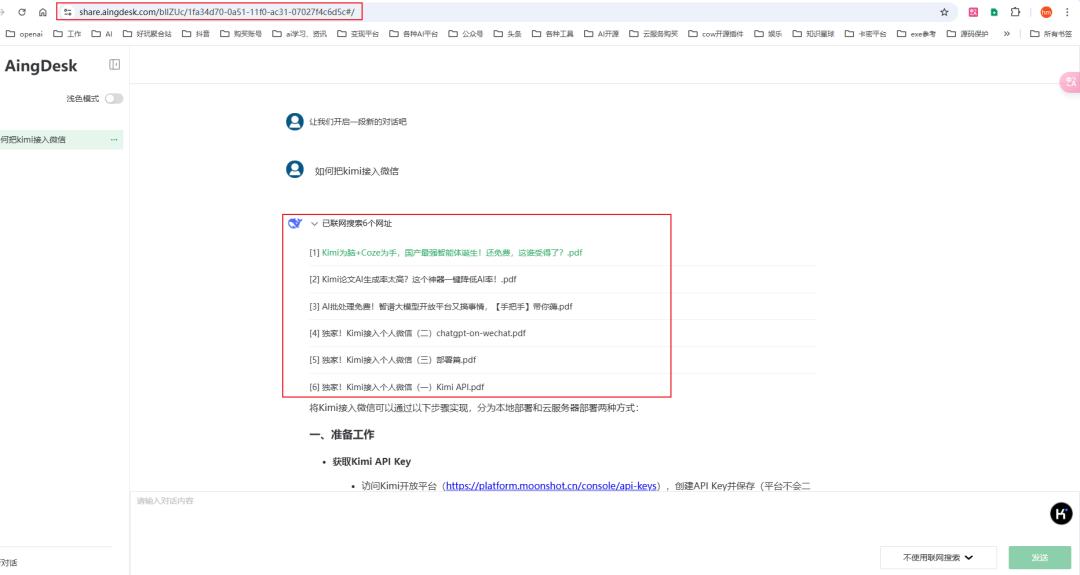1080x575 pixels.
Task: Click the user avatar beside 让我们开启一段新的对话吧
Action: [x=295, y=122]
